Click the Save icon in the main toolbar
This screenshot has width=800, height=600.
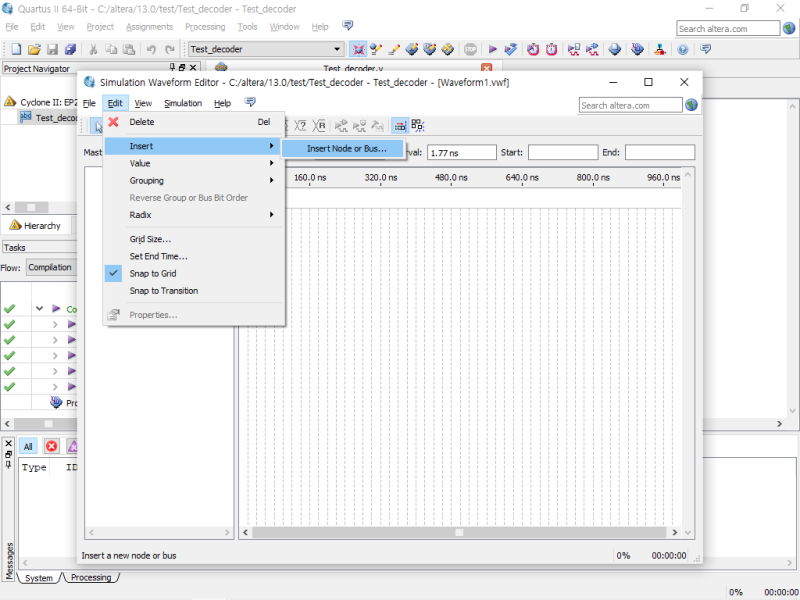[x=53, y=50]
